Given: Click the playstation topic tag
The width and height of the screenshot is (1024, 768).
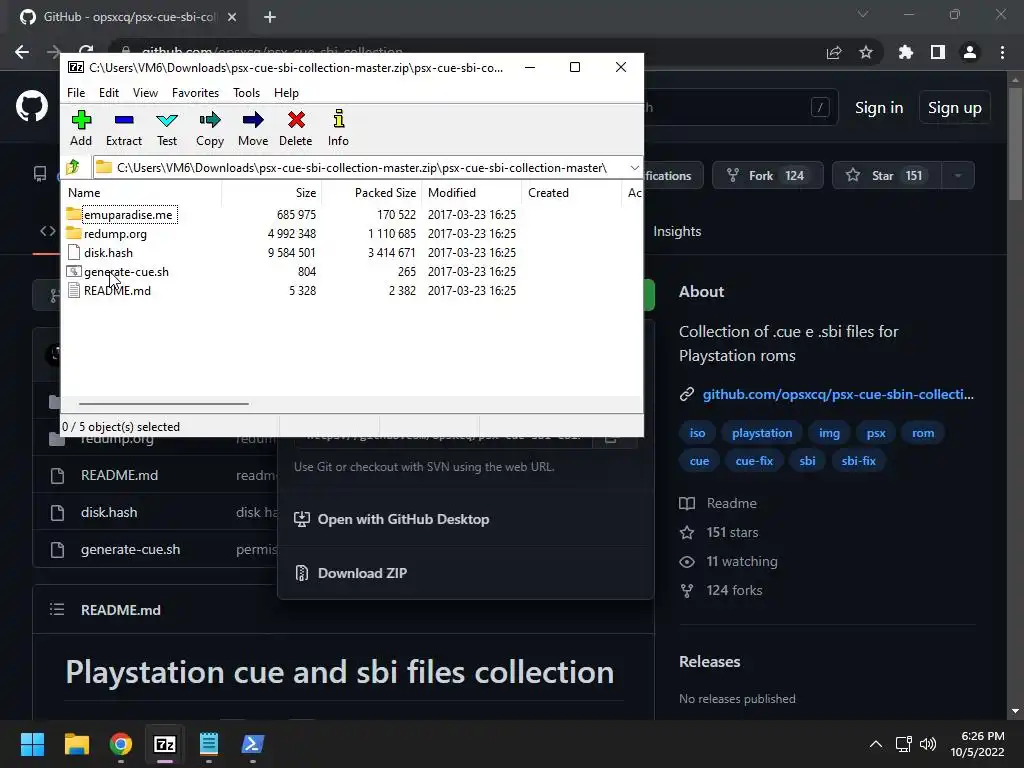Looking at the screenshot, I should coord(761,433).
